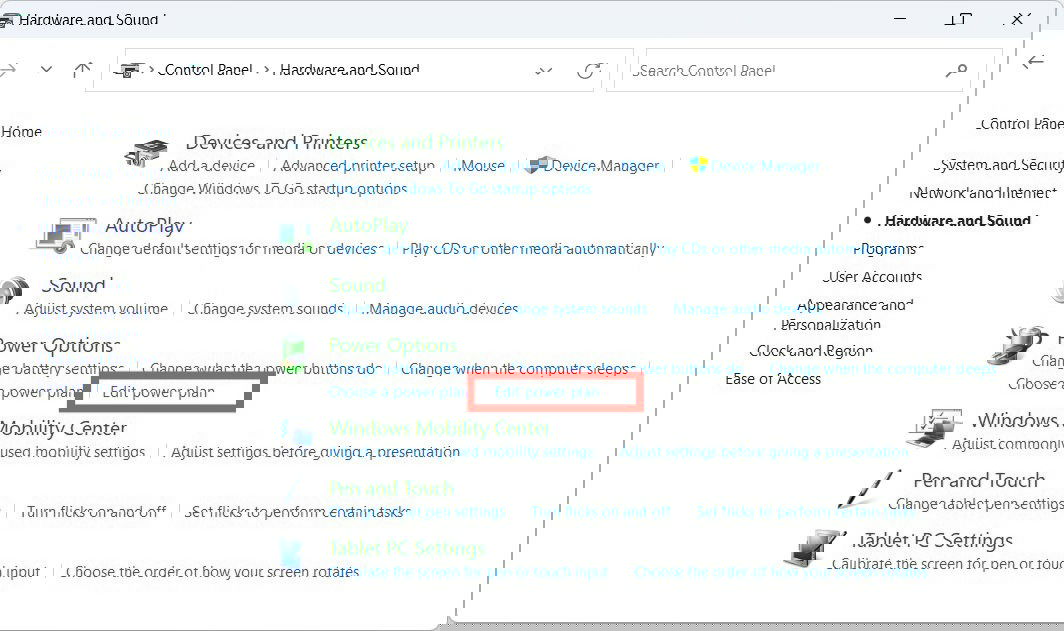Open Network and Internet in the sidebar
1064x631 pixels.
(983, 193)
